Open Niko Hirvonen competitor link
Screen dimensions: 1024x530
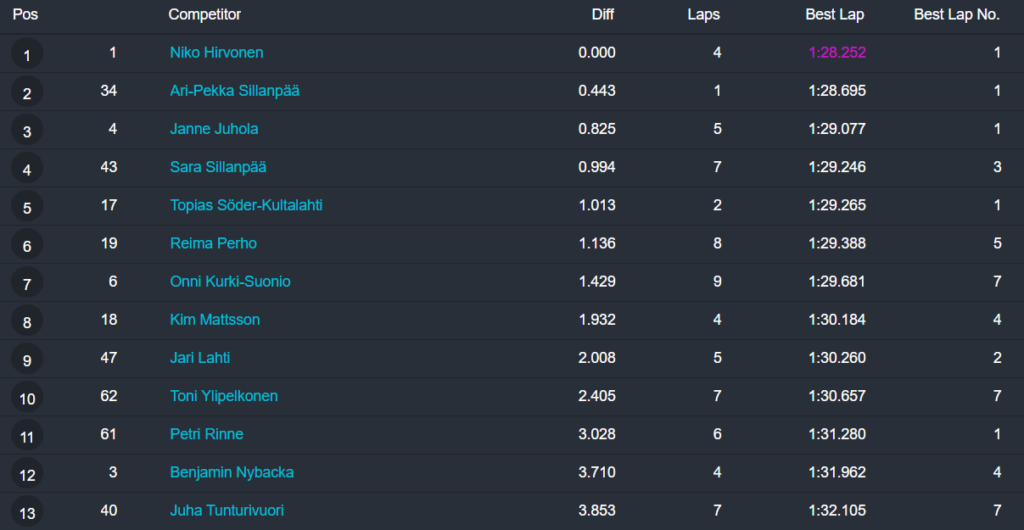point(216,53)
